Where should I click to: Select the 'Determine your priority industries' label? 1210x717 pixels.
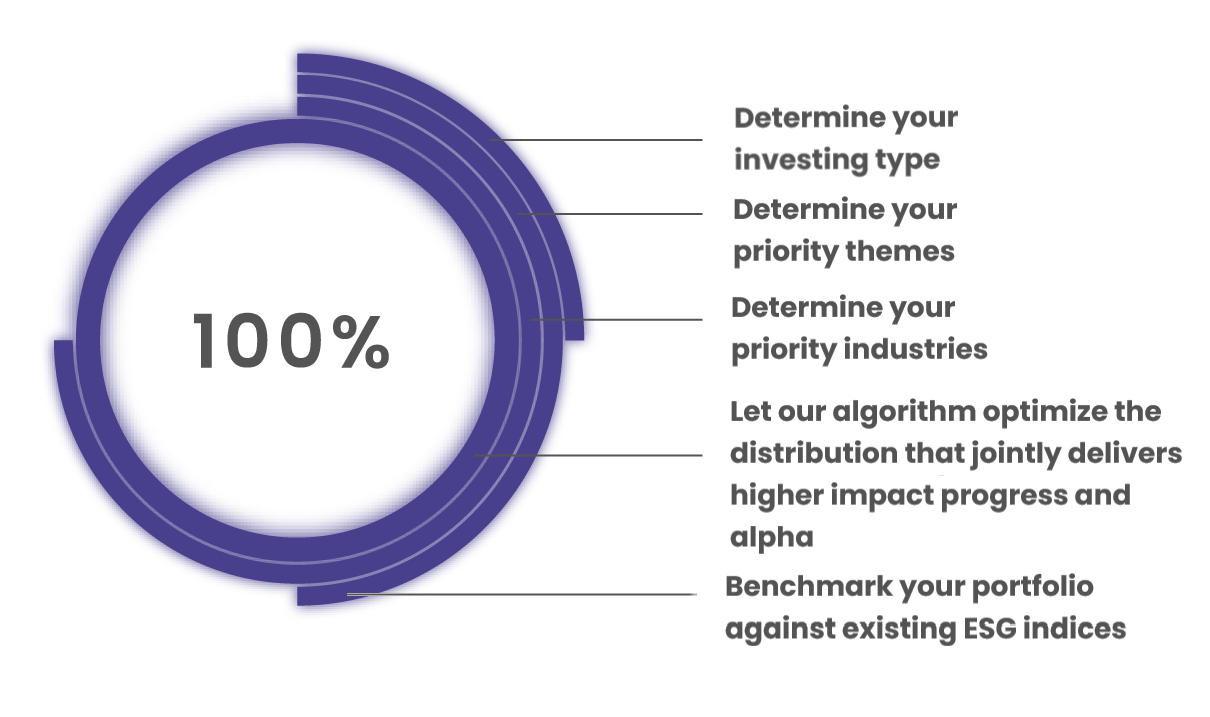point(860,328)
